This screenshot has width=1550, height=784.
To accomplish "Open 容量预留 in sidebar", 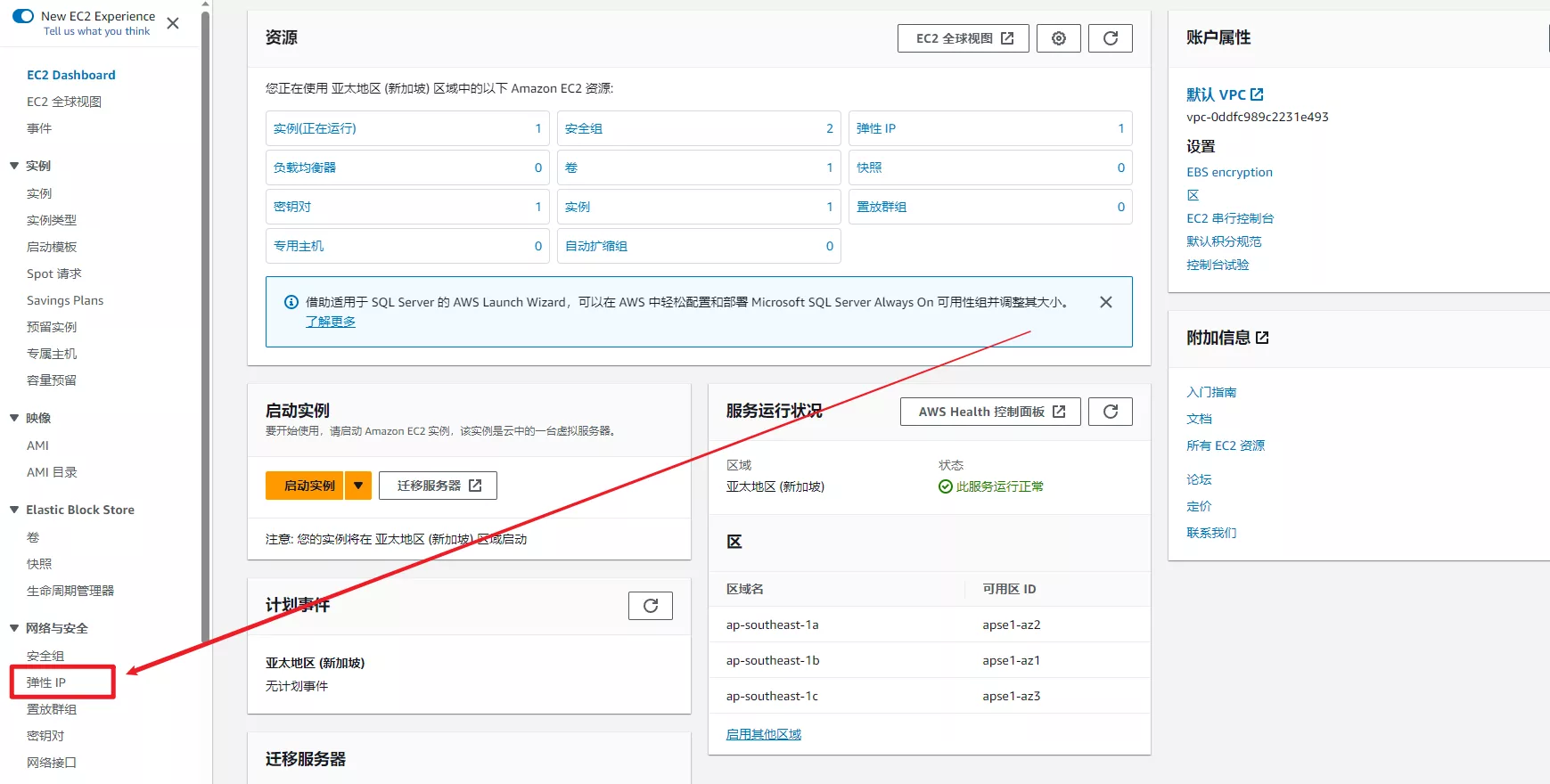I will click(52, 380).
